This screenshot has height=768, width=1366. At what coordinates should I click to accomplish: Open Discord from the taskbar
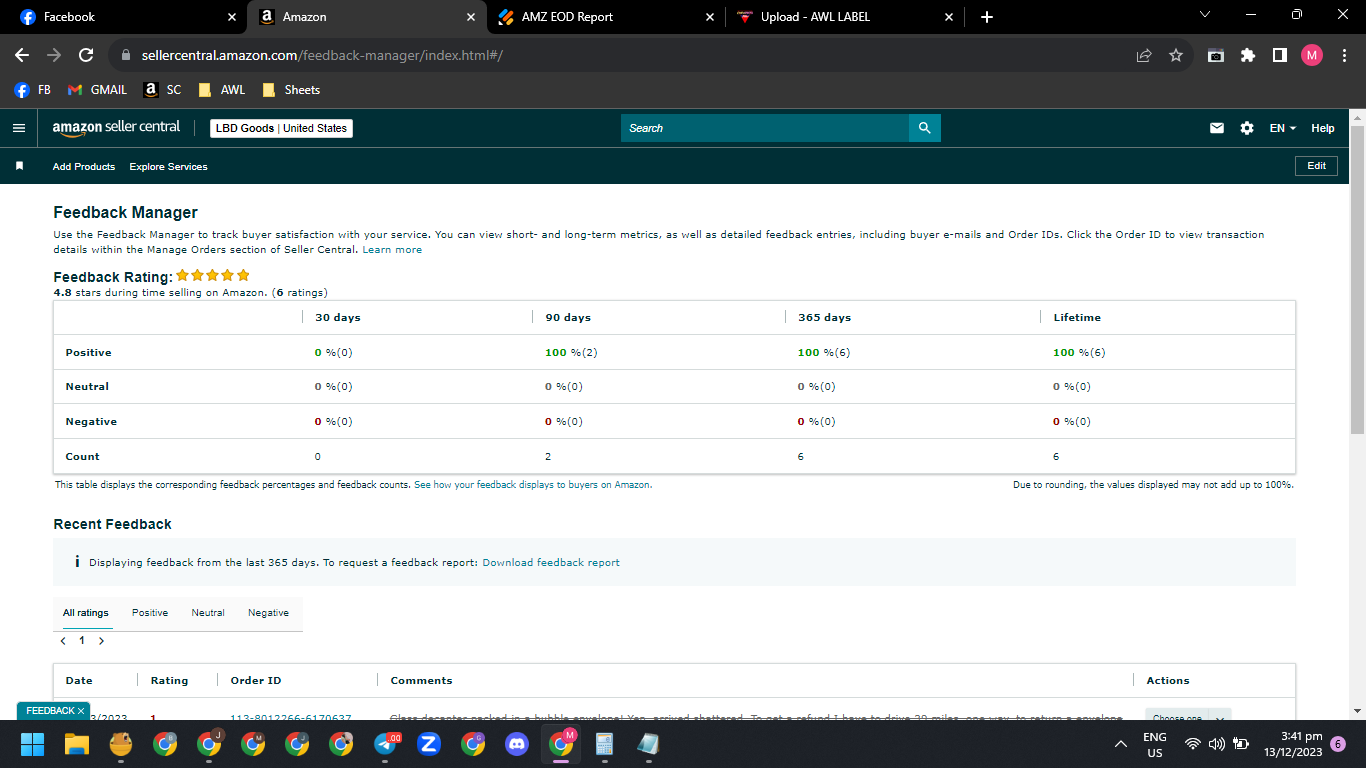click(517, 744)
